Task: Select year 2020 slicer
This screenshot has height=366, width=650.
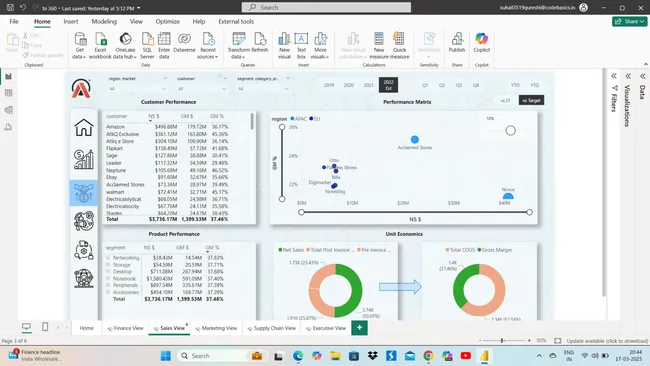Action: [349, 85]
